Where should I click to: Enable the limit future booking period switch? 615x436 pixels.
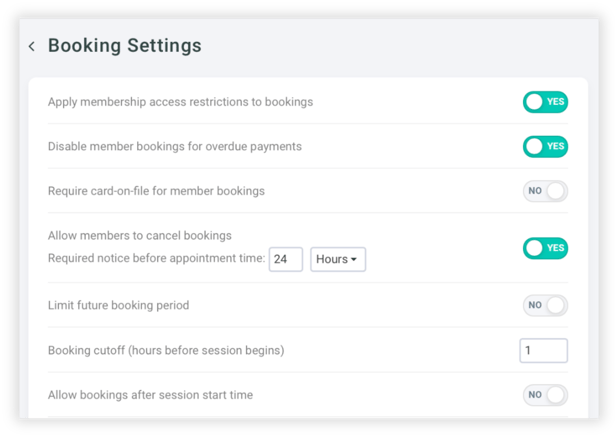coord(545,305)
